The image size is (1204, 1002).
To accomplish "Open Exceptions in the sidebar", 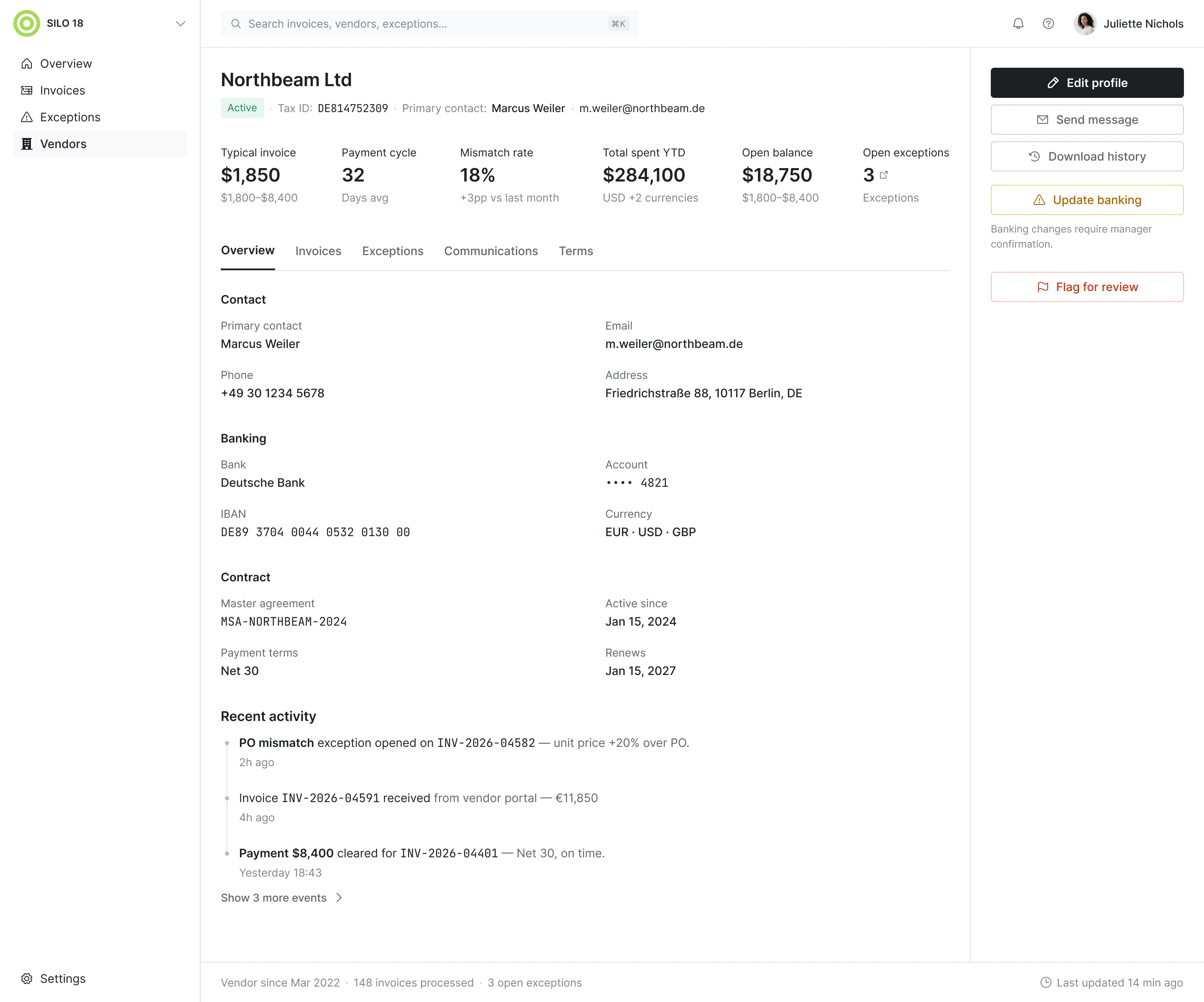I will point(100,117).
